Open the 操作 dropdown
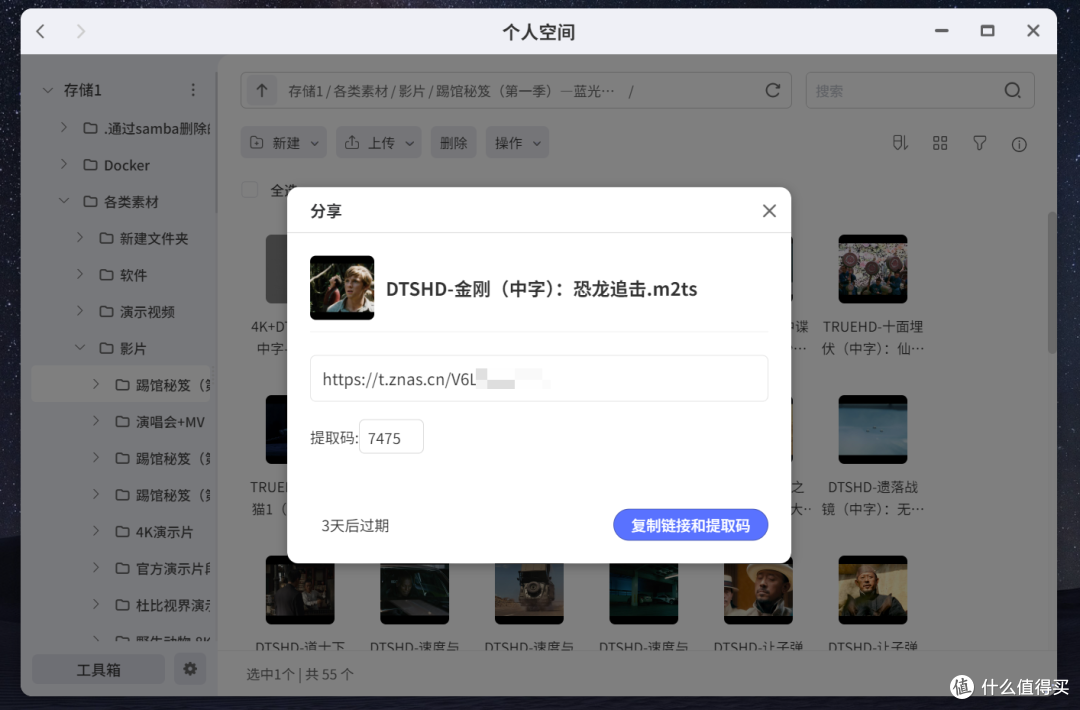 point(517,143)
